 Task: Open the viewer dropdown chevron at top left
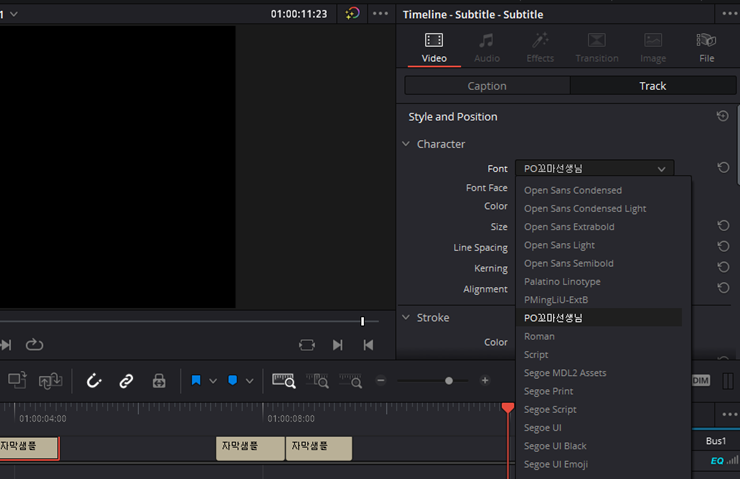pyautogui.click(x=14, y=14)
